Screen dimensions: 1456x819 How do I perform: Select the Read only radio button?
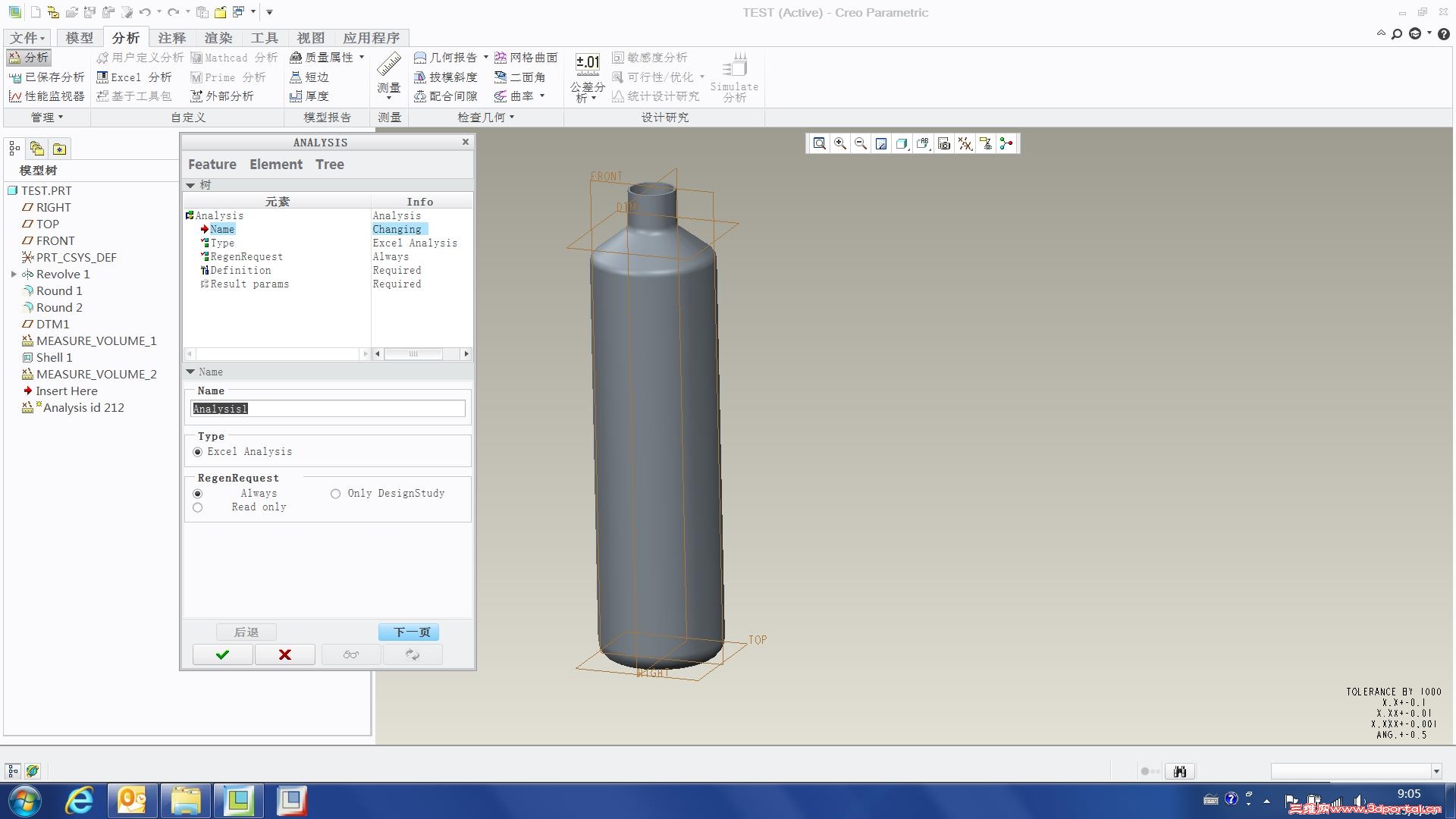(x=198, y=507)
